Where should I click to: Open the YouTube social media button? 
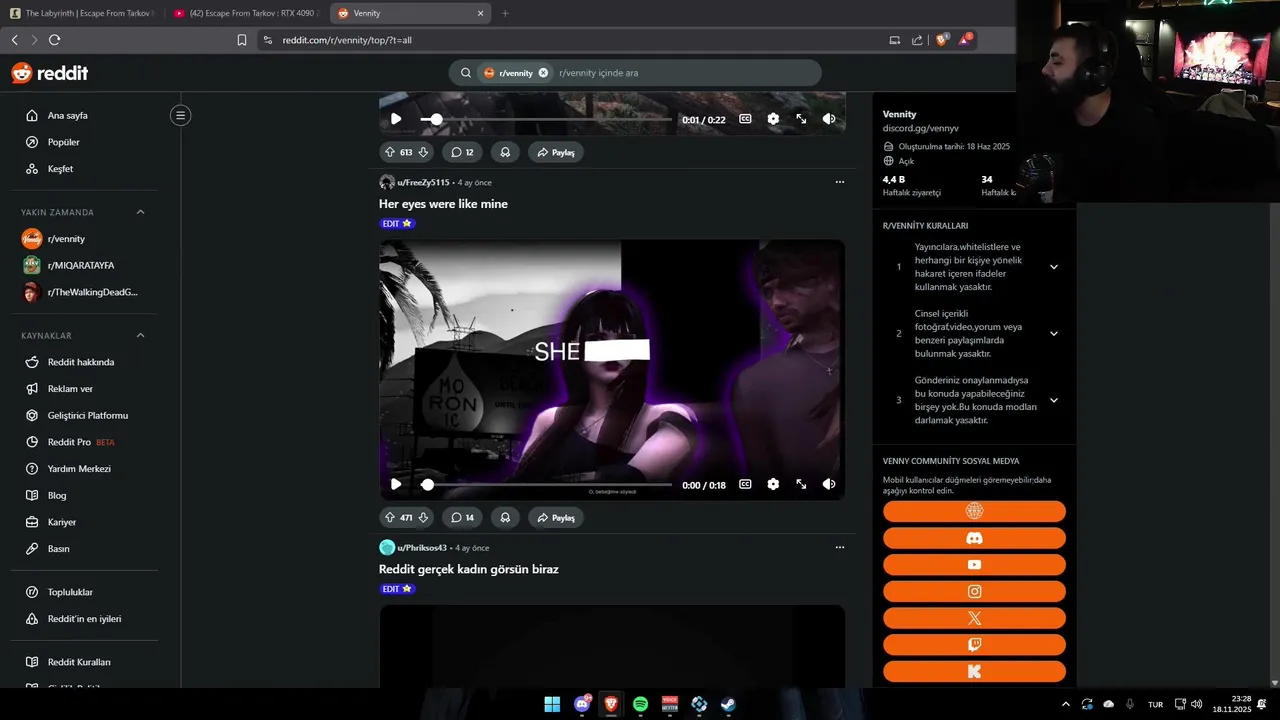(974, 565)
